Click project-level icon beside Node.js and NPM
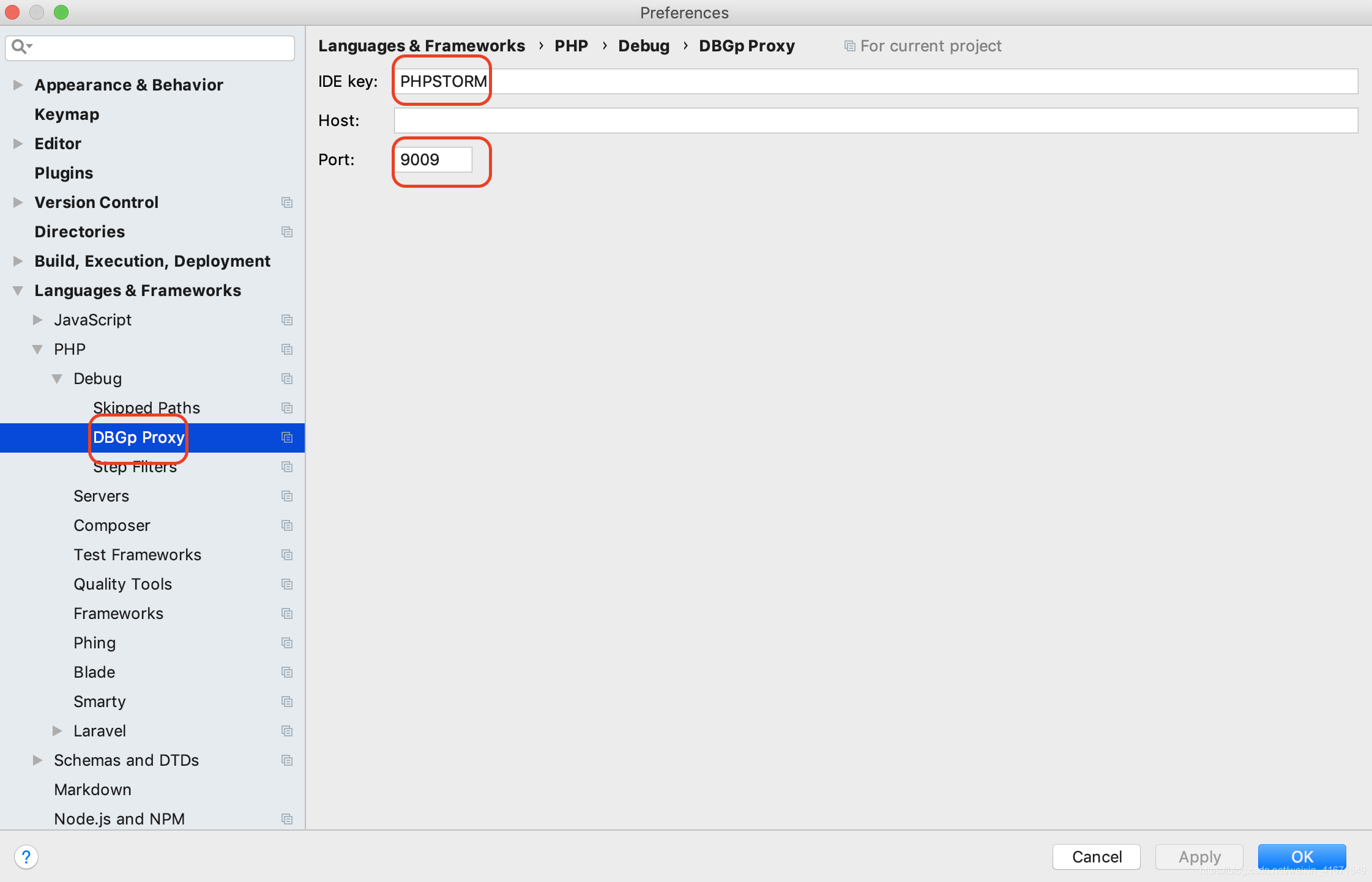 (x=287, y=819)
